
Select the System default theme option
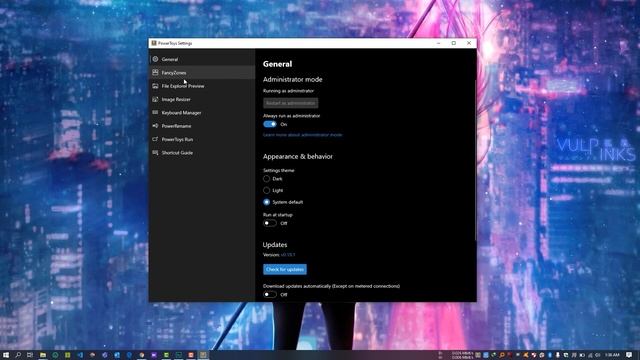(x=267, y=202)
